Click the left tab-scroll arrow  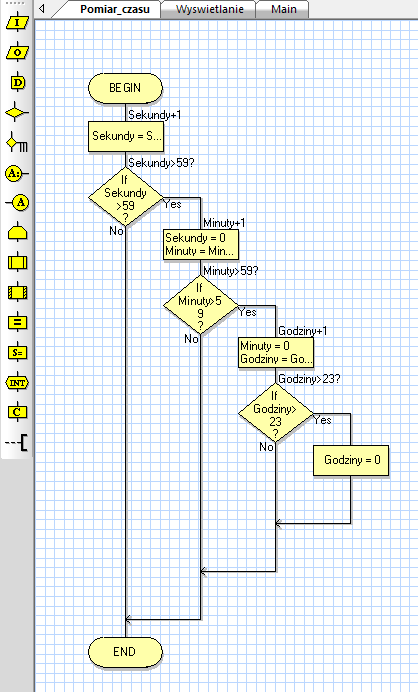click(41, 8)
